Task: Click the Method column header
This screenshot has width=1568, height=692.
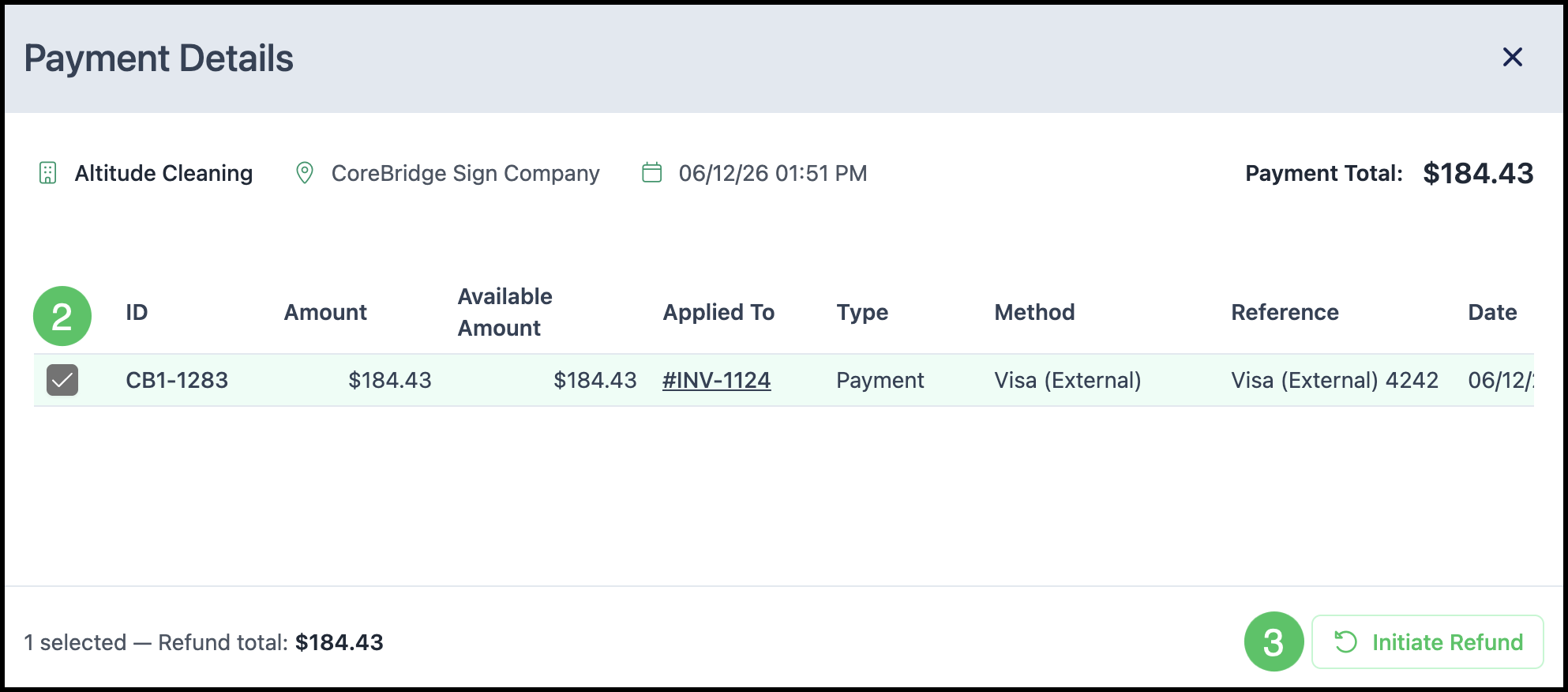Action: point(1034,312)
